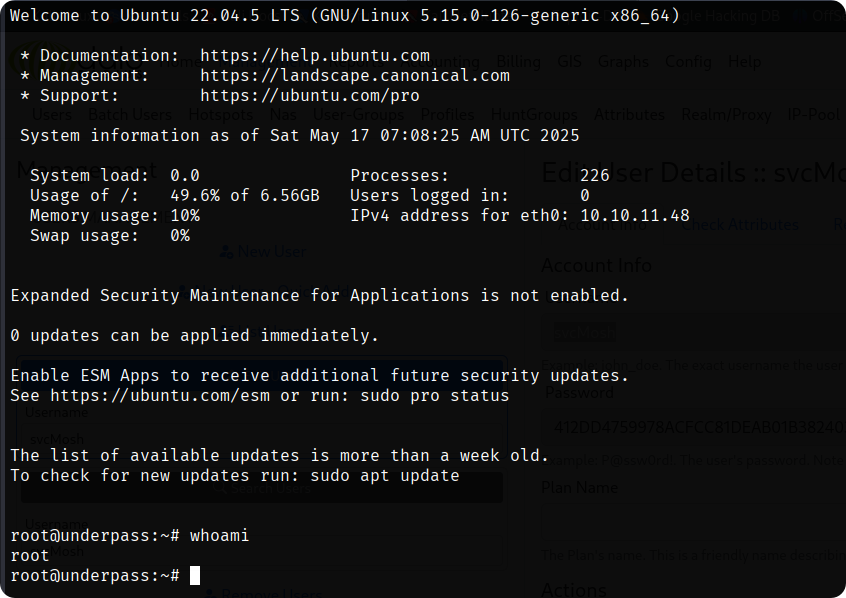Viewport: 846px width, 598px height.
Task: Select the Users submenu in background page
Action: pos(52,114)
